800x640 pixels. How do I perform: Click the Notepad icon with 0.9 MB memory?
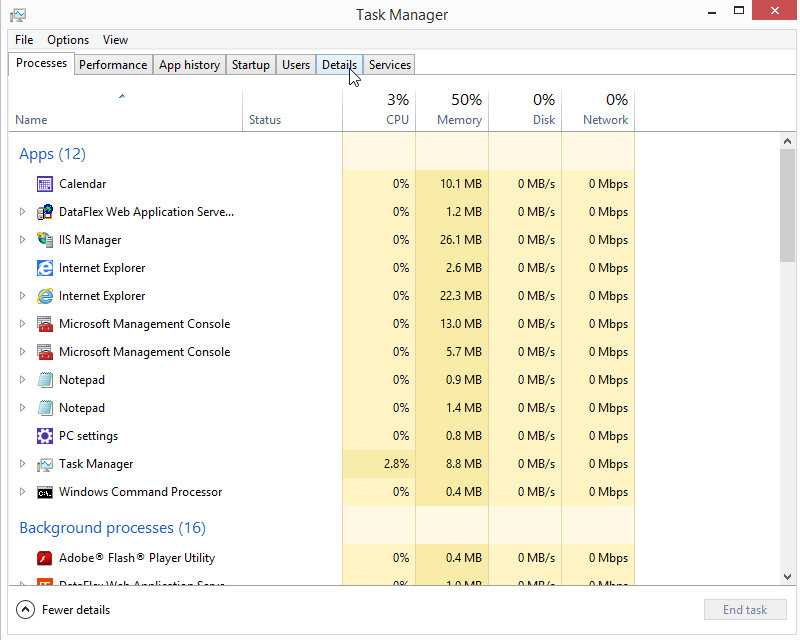[x=45, y=380]
